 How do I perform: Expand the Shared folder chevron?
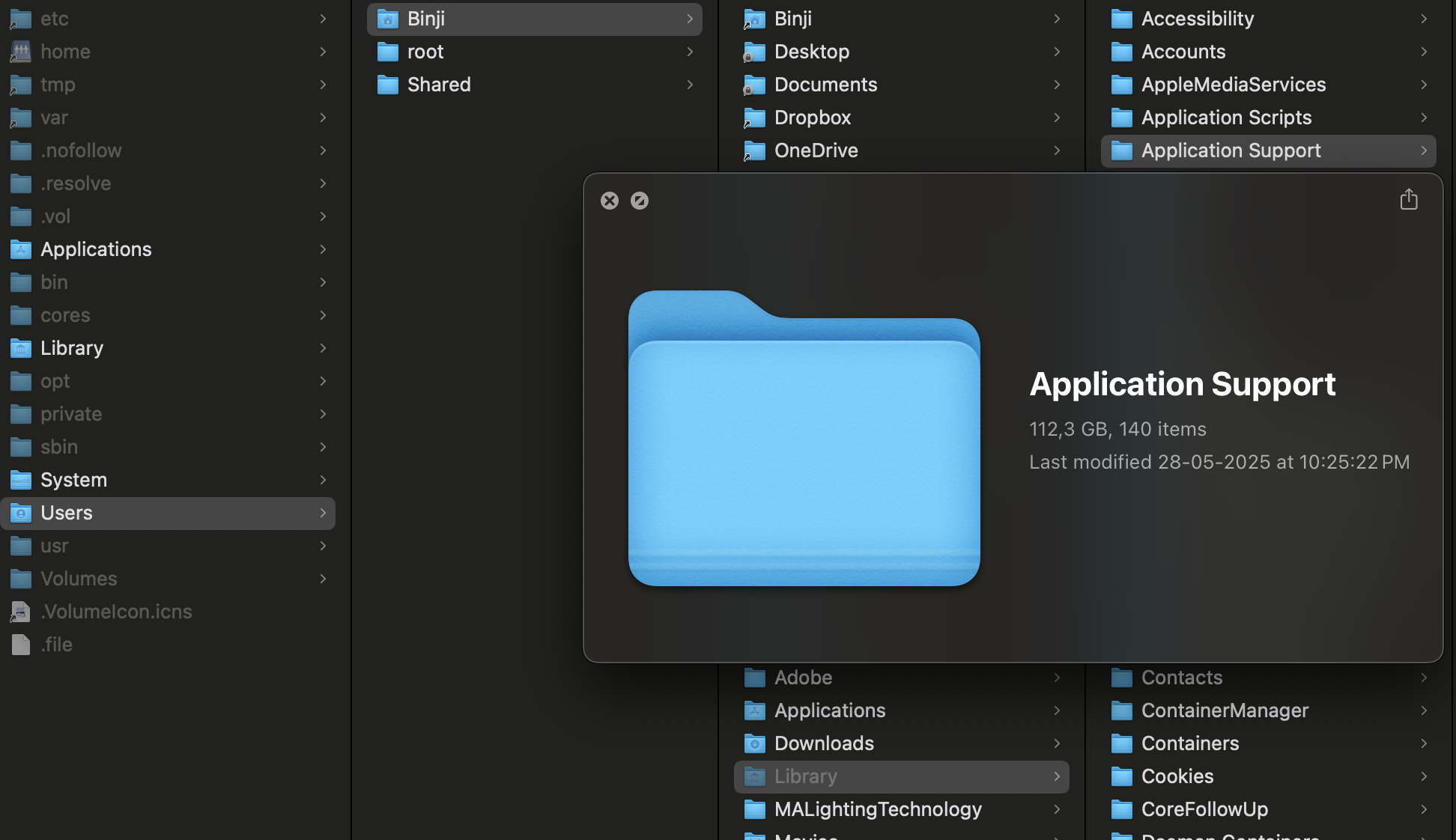tap(689, 85)
